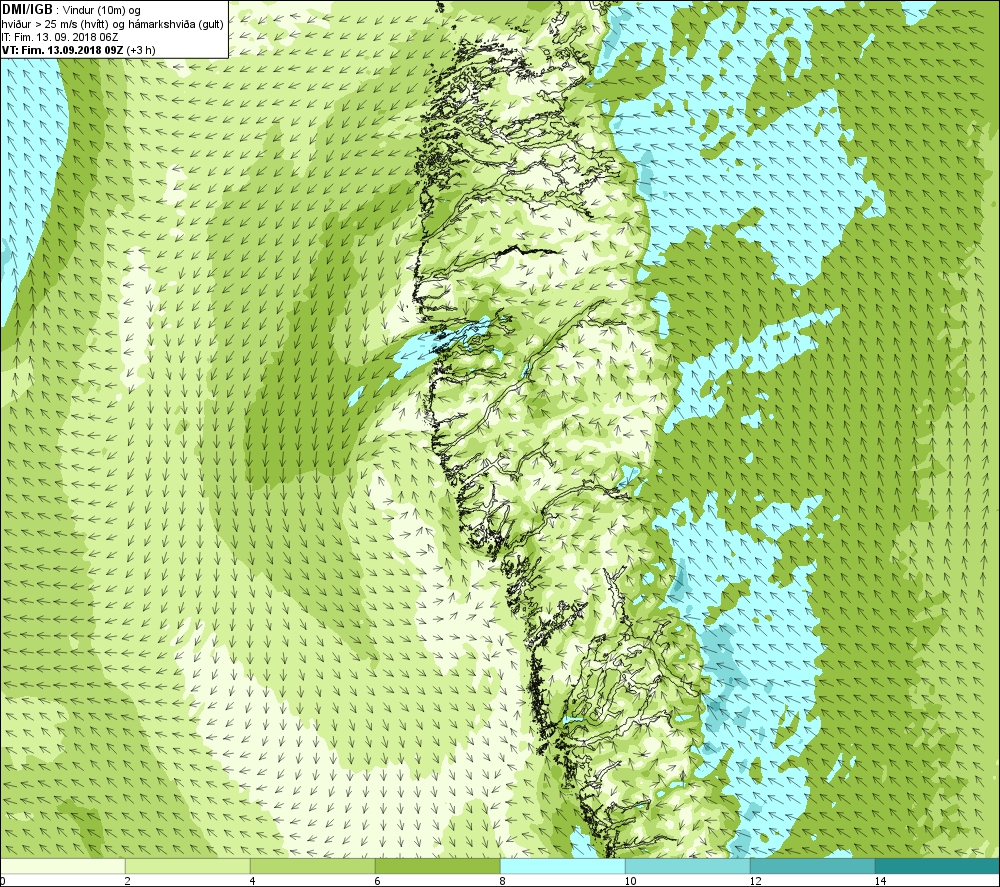Image resolution: width=1000 pixels, height=887 pixels.
Task: Click the 6–8 m/s olive green scale segment
Action: pyautogui.click(x=438, y=866)
